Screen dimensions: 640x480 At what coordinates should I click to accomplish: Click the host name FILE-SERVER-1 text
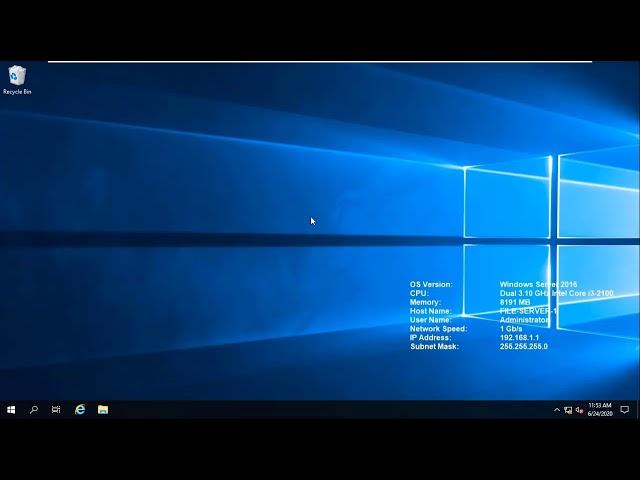point(528,311)
